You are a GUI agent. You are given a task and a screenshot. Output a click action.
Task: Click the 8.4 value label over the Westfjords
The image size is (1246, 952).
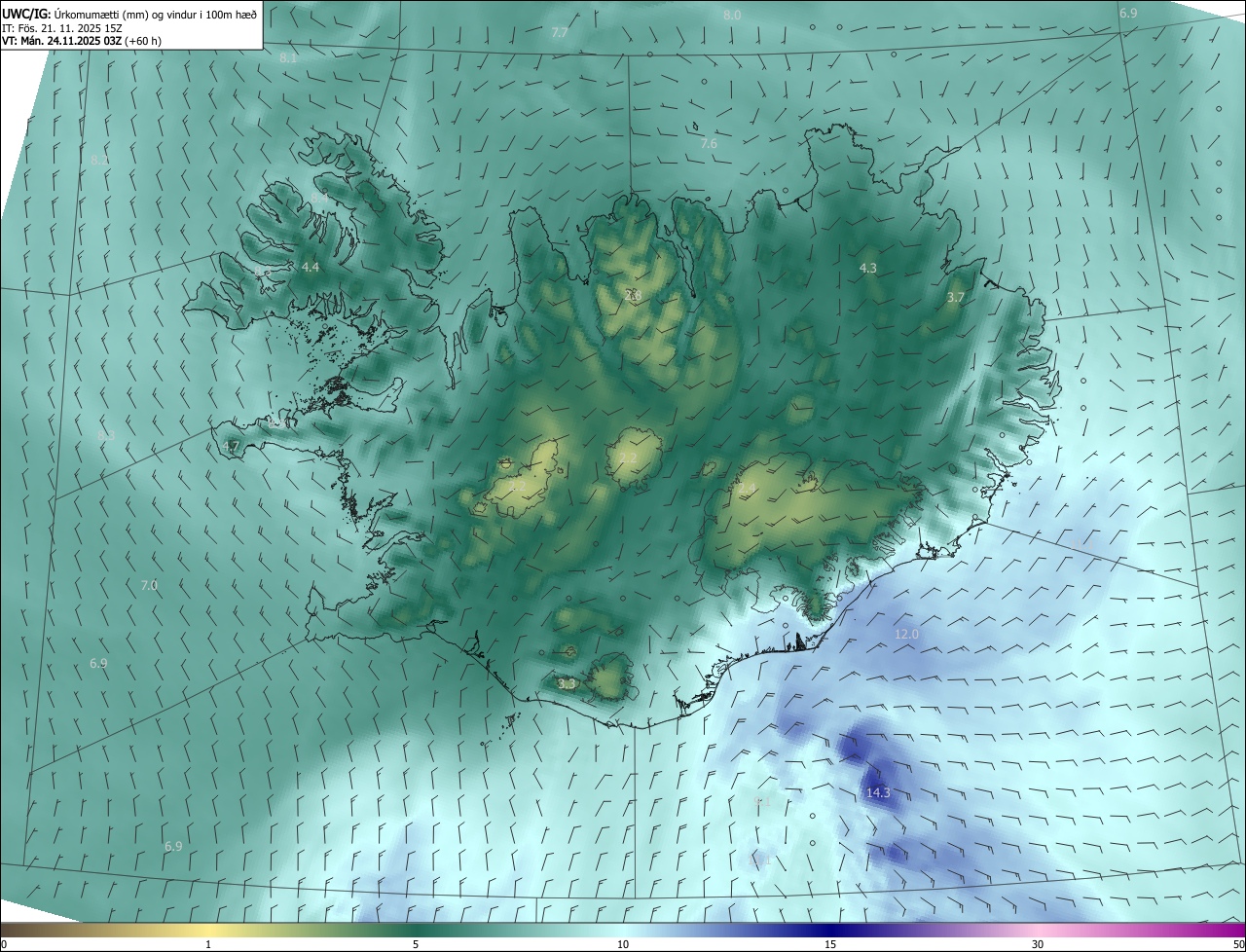[319, 198]
